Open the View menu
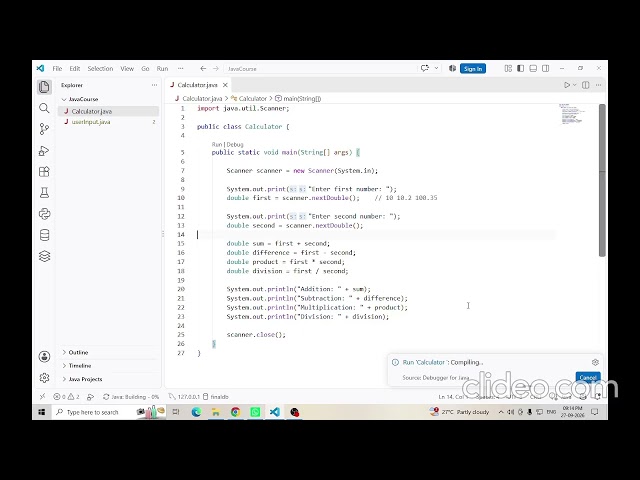Image resolution: width=640 pixels, height=480 pixels. tap(127, 69)
